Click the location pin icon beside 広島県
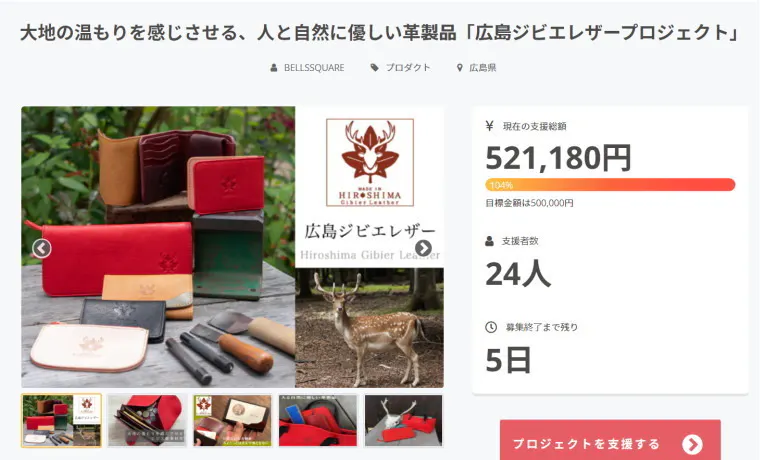This screenshot has height=460, width=760. [x=459, y=68]
